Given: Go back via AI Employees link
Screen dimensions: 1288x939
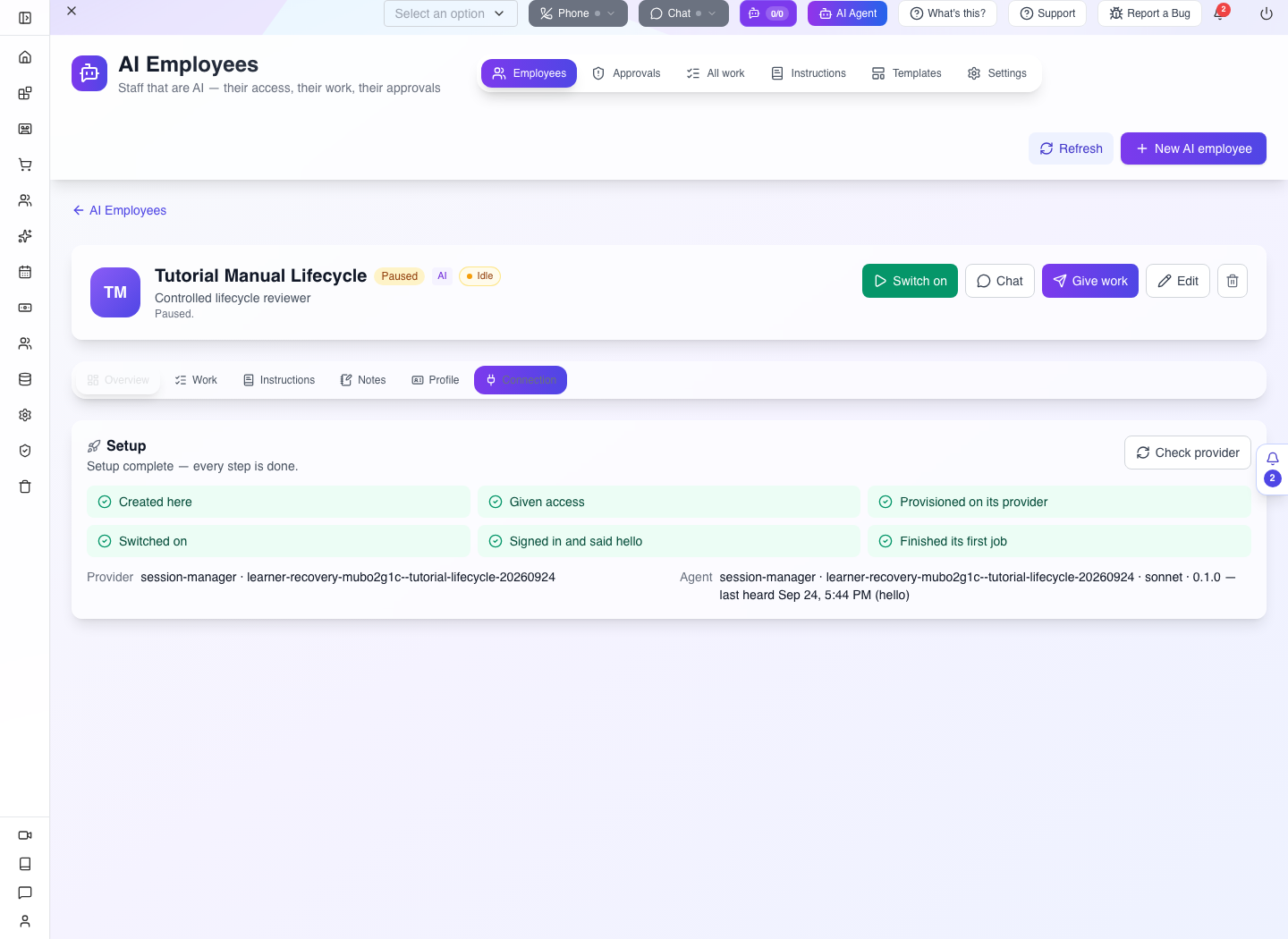Looking at the screenshot, I should (120, 210).
